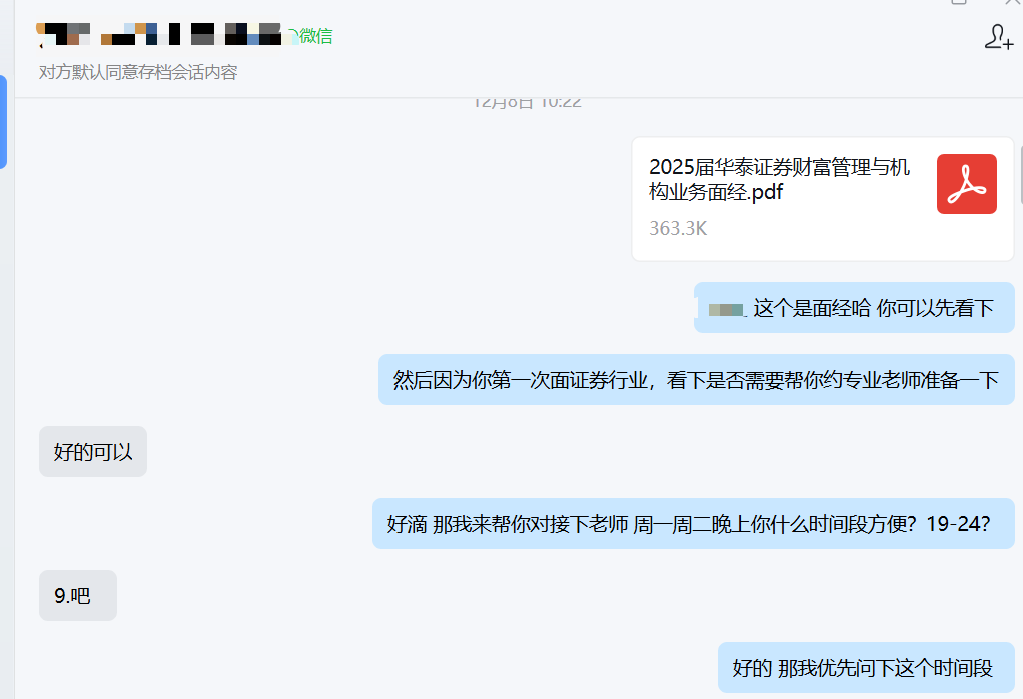Viewport: 1023px width, 699px height.
Task: Close the chat window
Action: (x=1012, y=2)
